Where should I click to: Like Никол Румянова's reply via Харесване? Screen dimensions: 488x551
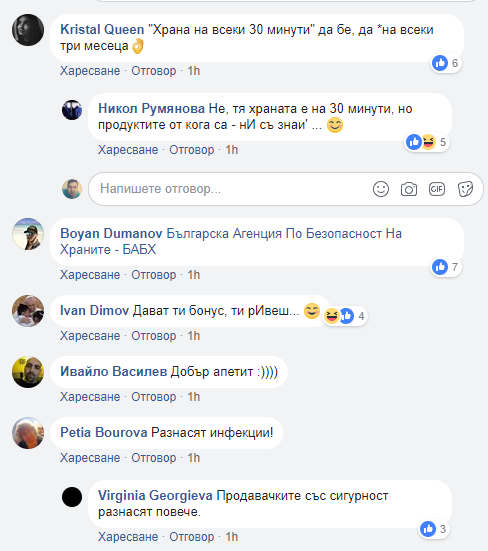click(128, 150)
